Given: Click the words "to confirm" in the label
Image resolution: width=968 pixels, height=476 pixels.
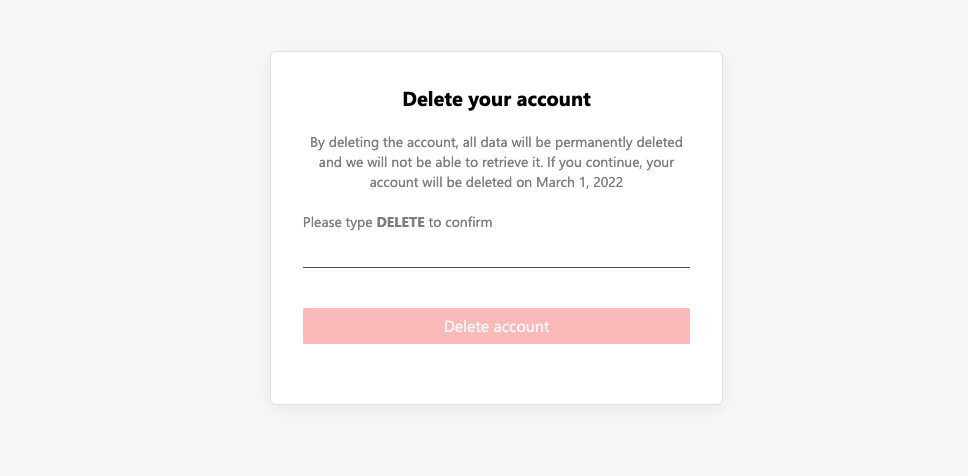Looking at the screenshot, I should 461,222.
